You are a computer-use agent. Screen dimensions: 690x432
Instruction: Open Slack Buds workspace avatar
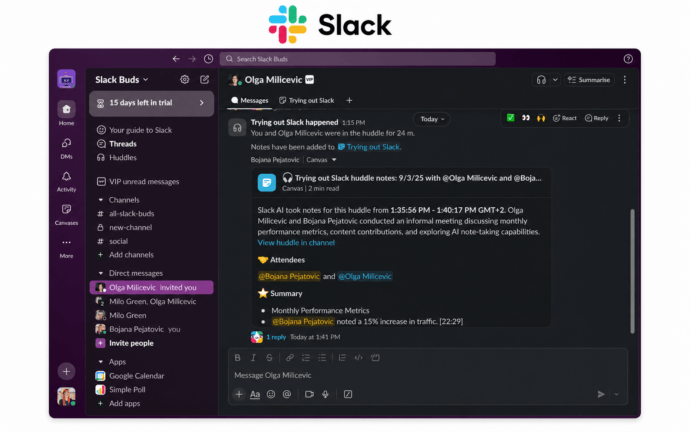point(66,79)
